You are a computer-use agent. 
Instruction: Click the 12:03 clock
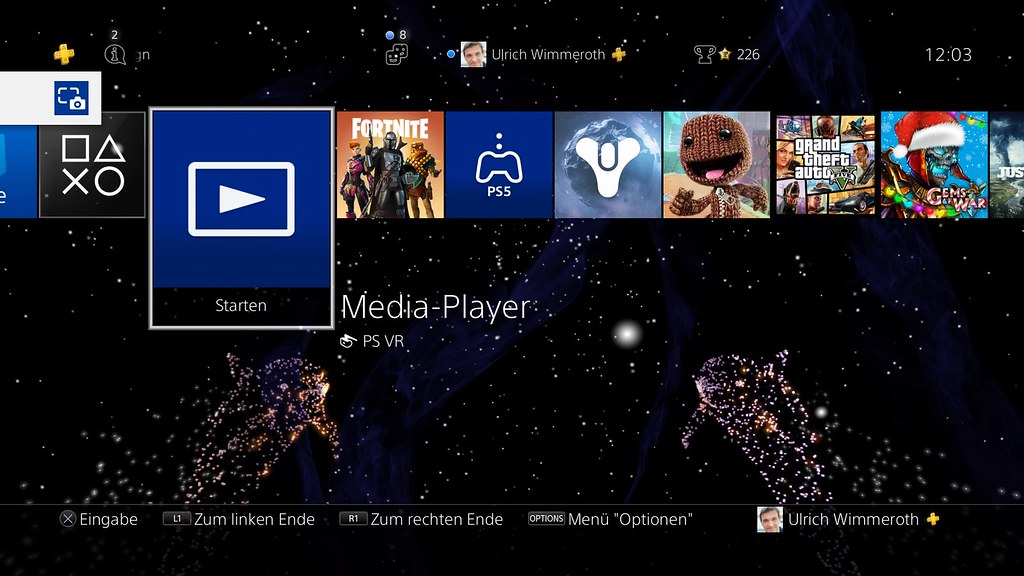(948, 55)
